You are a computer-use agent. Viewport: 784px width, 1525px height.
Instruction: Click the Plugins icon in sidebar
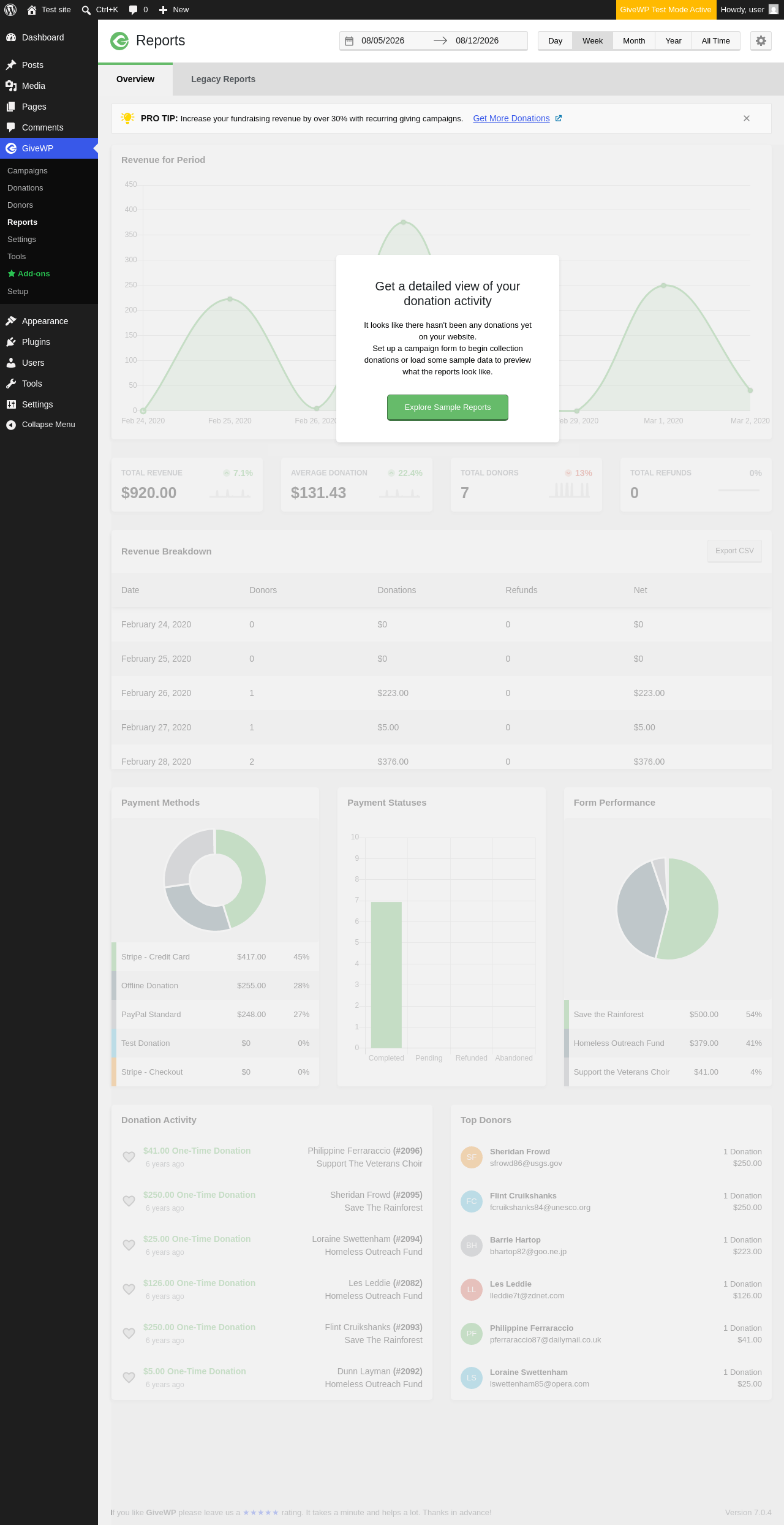click(x=11, y=342)
